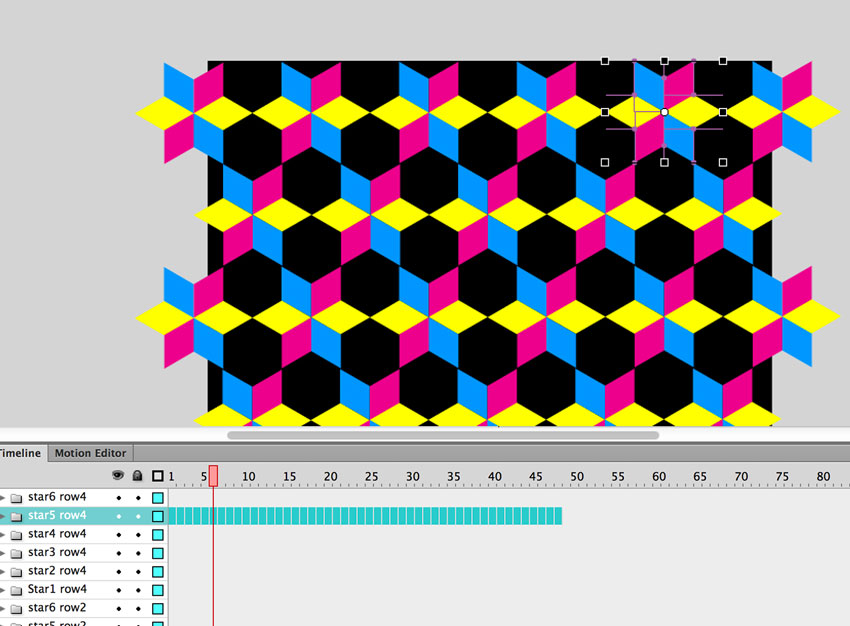Expand the star4 row4 layer folder
850x626 pixels.
pos(2,534)
